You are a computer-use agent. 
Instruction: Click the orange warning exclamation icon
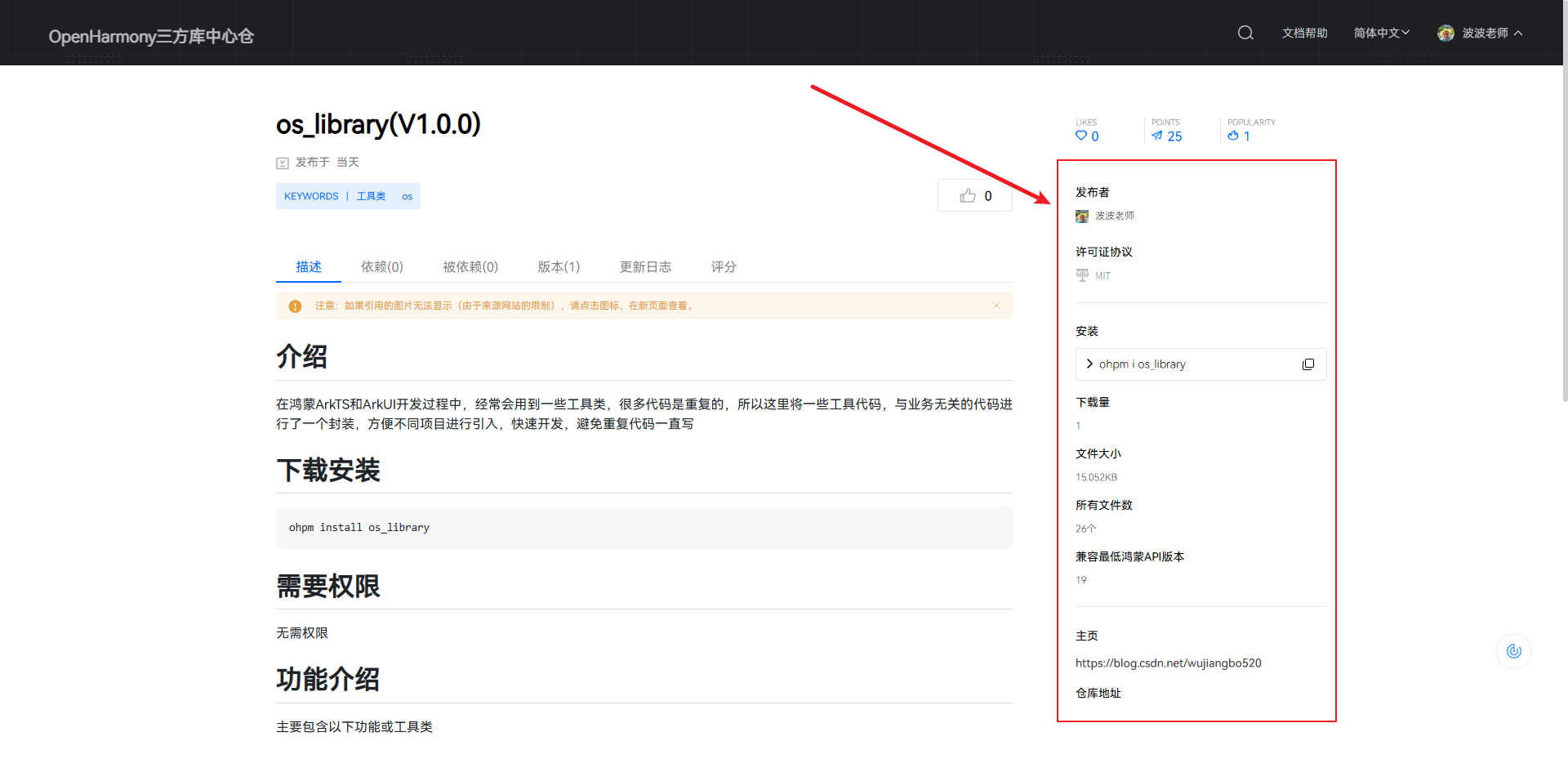(295, 306)
